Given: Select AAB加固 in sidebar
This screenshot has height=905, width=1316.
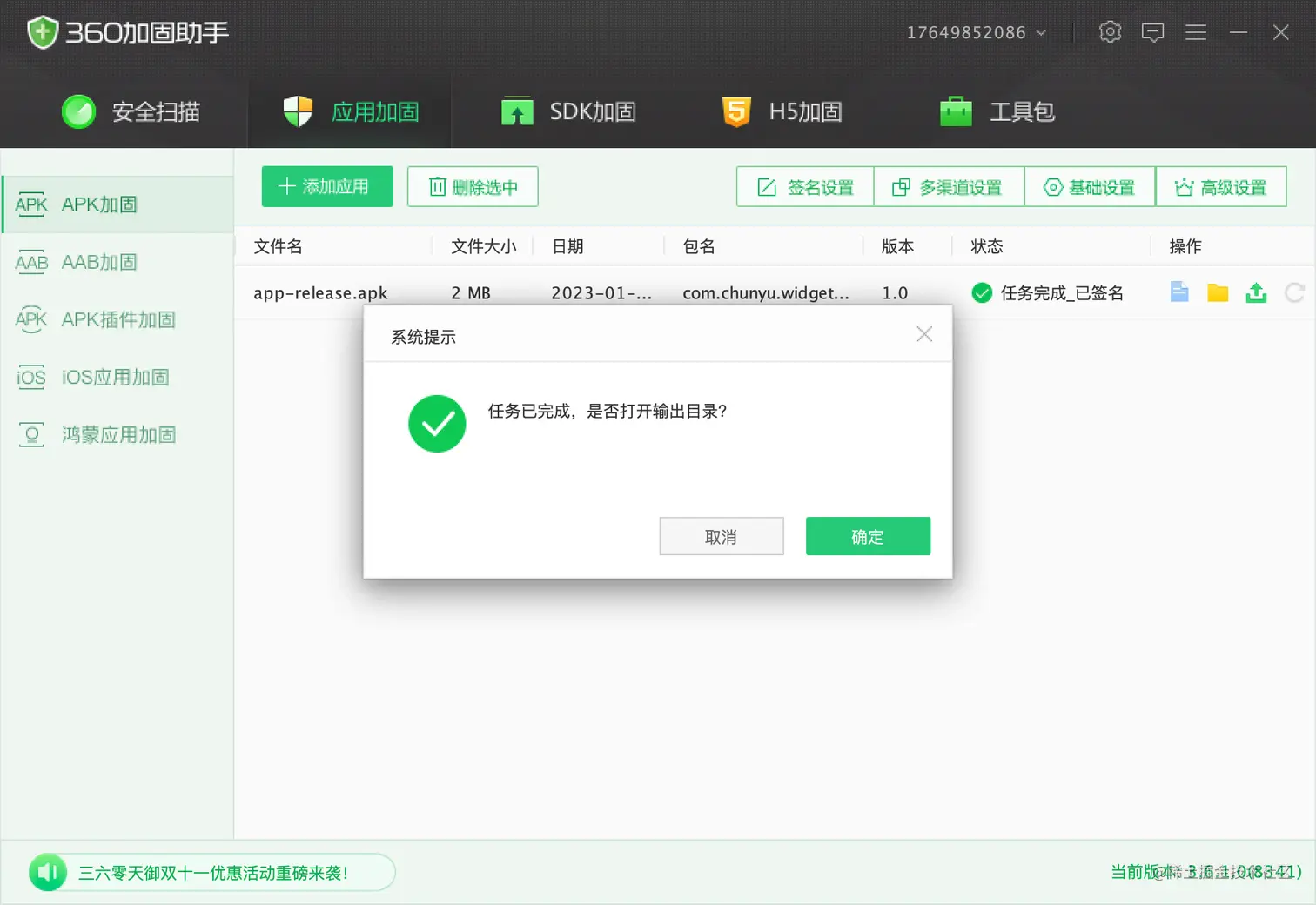Looking at the screenshot, I should [118, 262].
